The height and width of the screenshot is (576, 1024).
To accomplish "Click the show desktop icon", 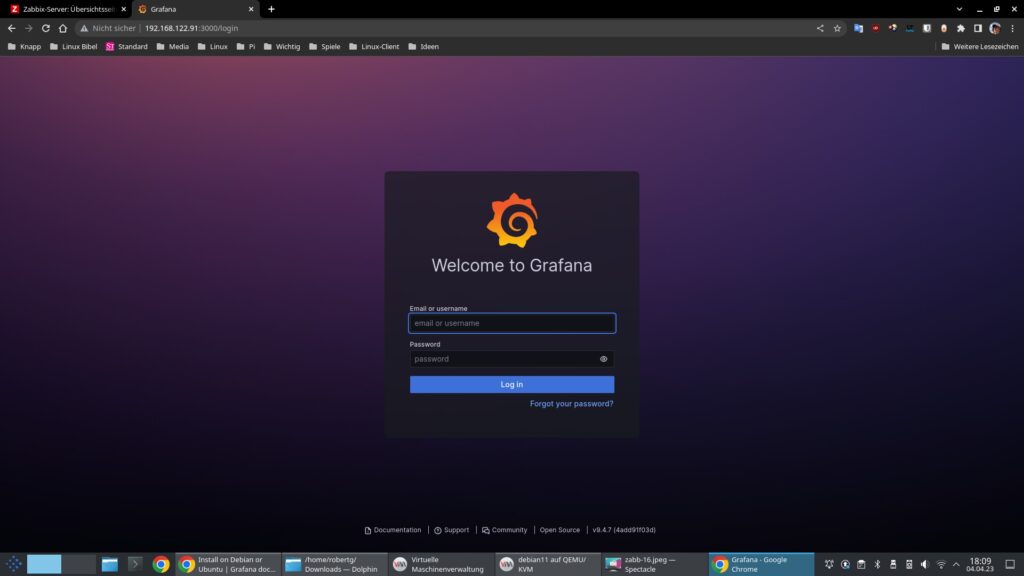I will coord(1010,564).
